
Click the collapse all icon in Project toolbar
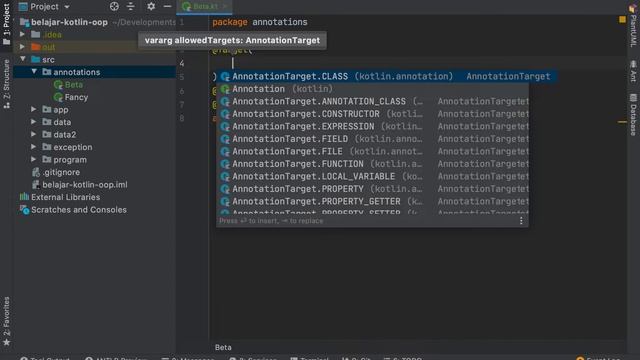(x=131, y=6)
